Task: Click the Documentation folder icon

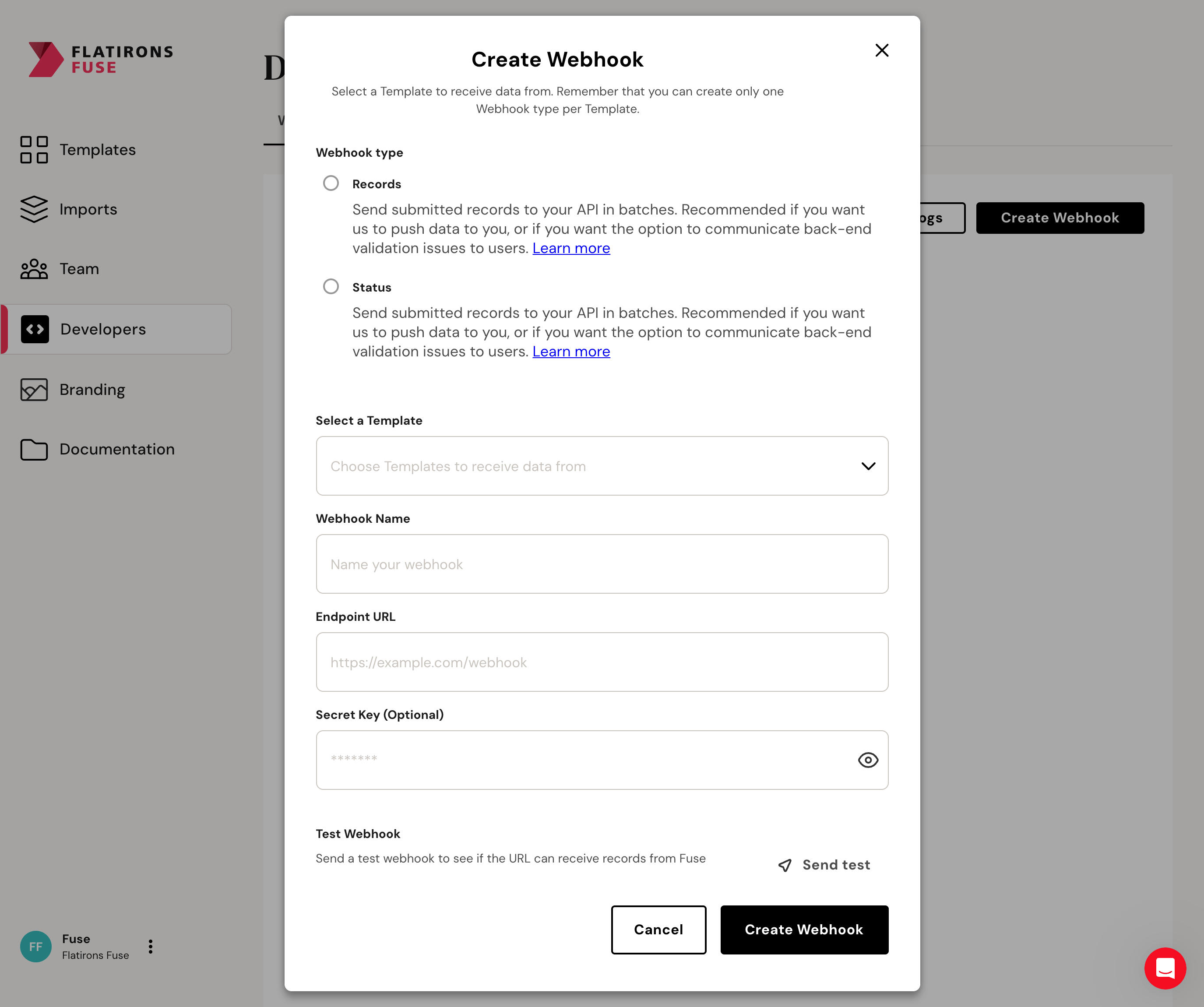Action: click(x=34, y=450)
